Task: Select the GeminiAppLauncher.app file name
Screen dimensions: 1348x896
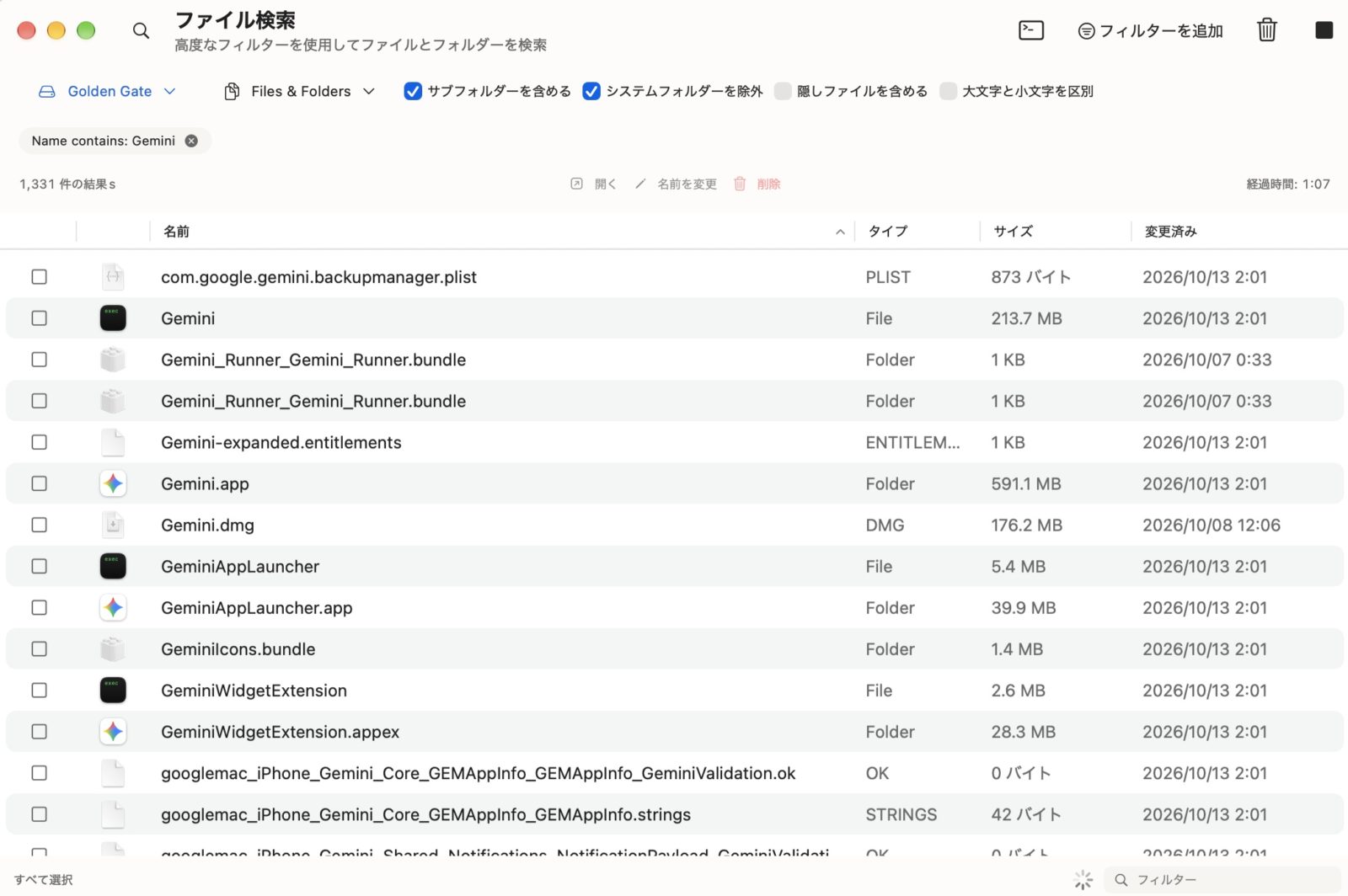Action: tap(257, 607)
